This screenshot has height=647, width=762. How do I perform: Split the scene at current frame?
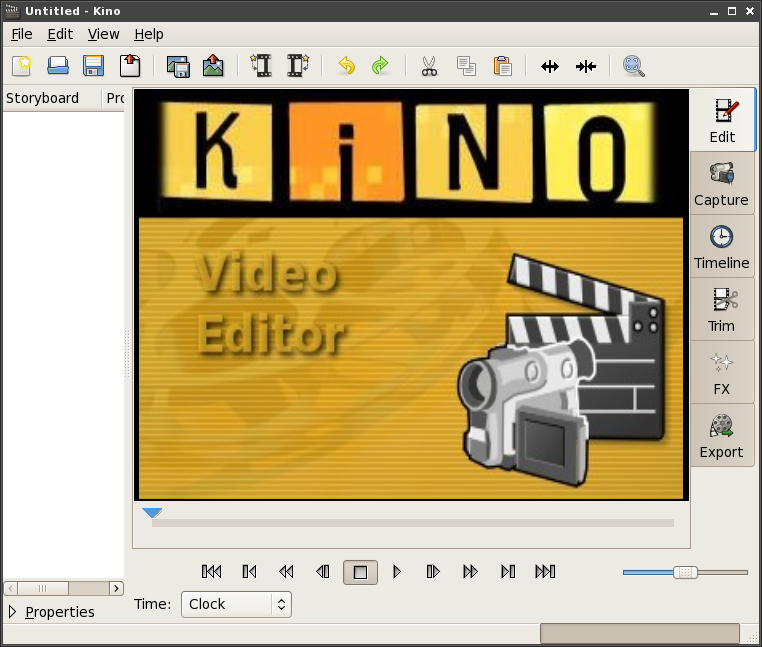coord(550,67)
